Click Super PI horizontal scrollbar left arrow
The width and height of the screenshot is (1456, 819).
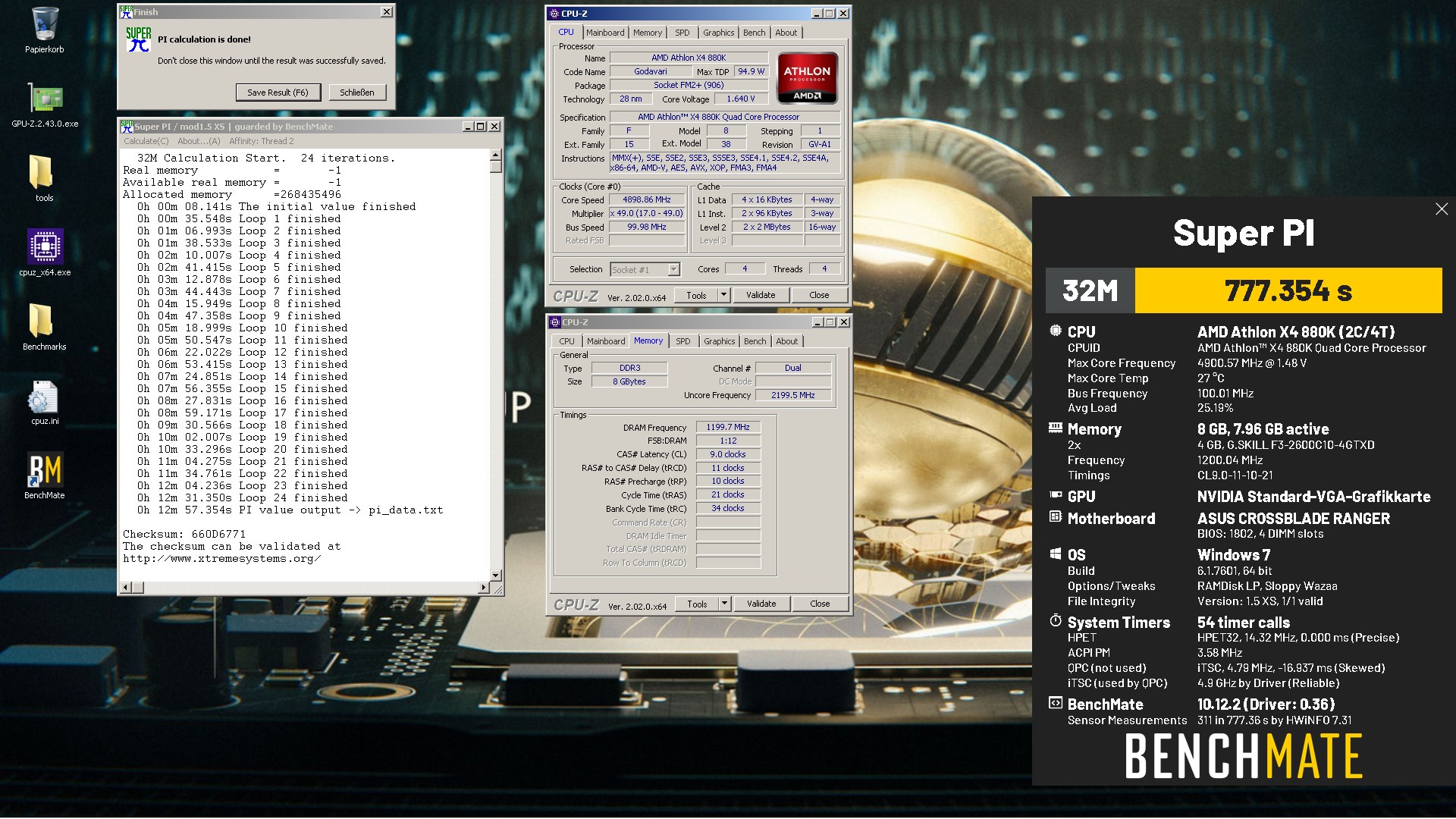coord(126,587)
